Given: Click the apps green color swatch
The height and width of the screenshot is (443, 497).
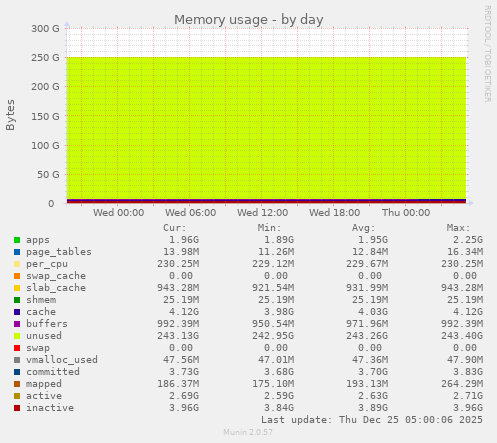Looking at the screenshot, I should click(x=17, y=240).
